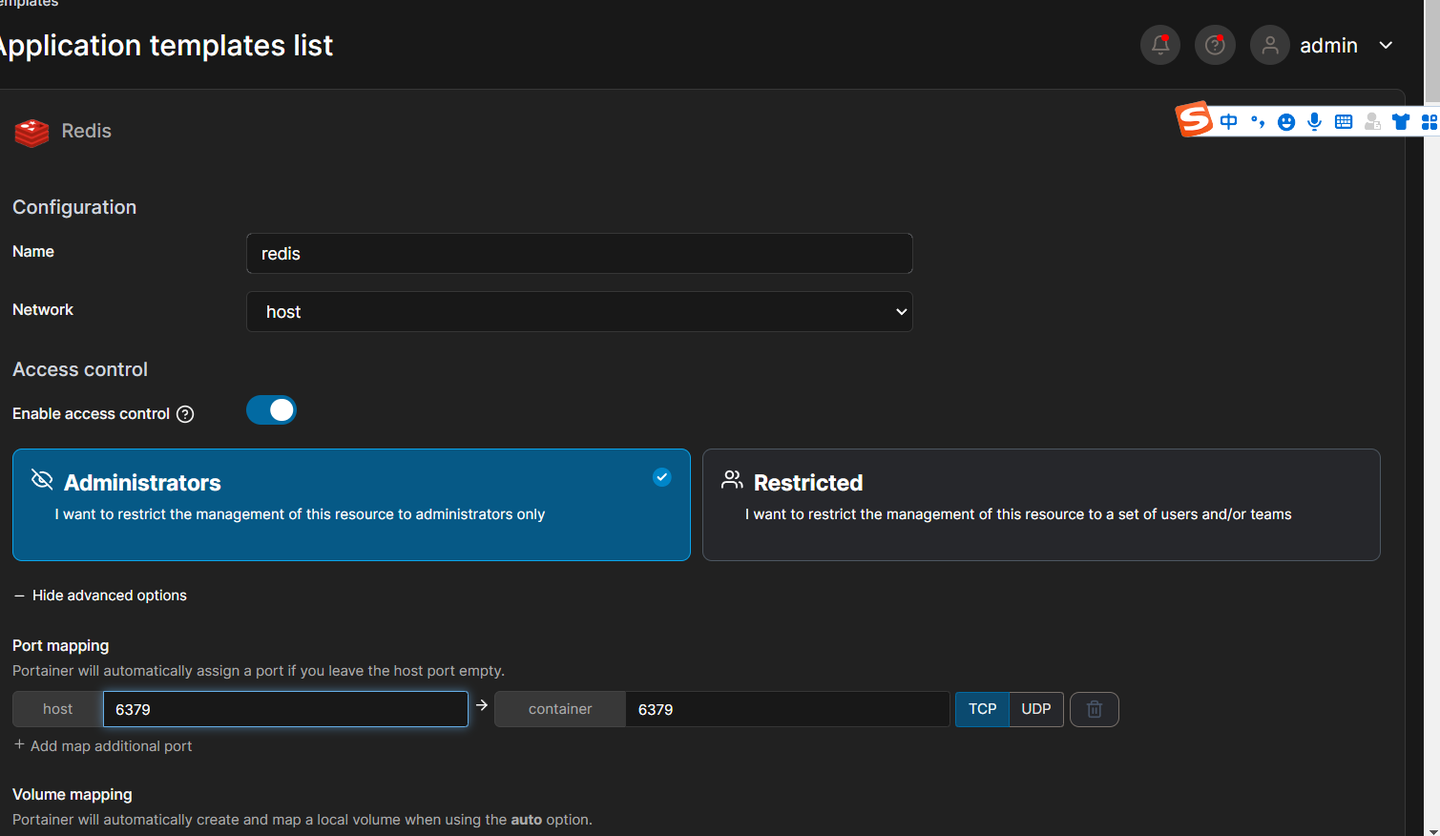Open the Network dropdown showing host
The image size is (1440, 836).
tap(579, 312)
